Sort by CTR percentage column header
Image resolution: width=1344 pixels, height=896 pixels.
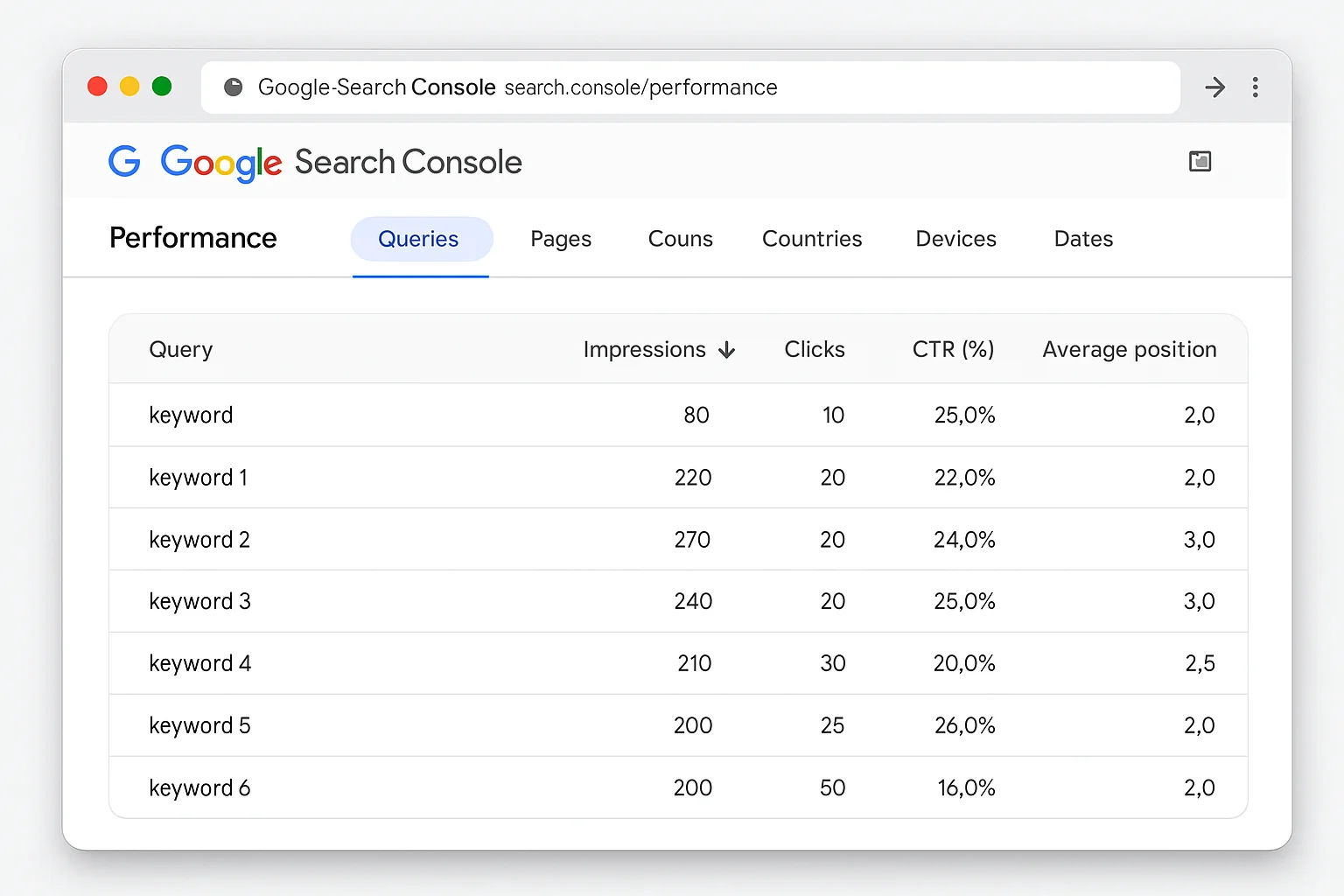[x=953, y=349]
